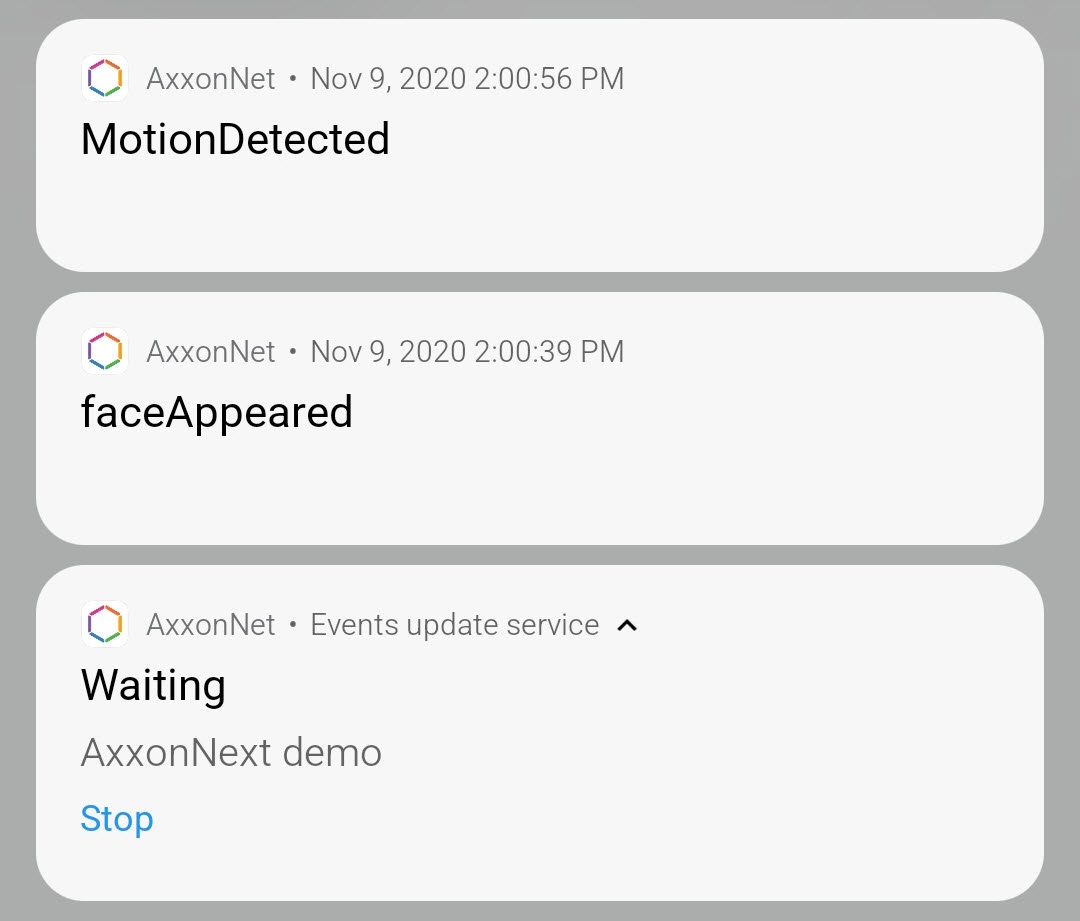Tap gray background below all notifications
The image size is (1080, 921).
coord(540,911)
